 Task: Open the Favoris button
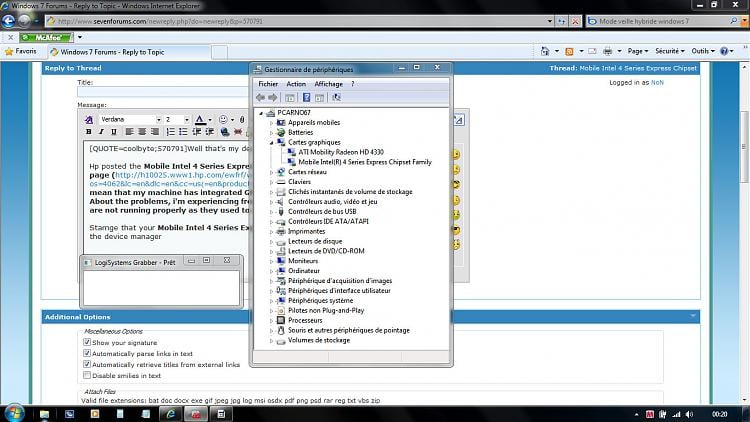tap(21, 51)
